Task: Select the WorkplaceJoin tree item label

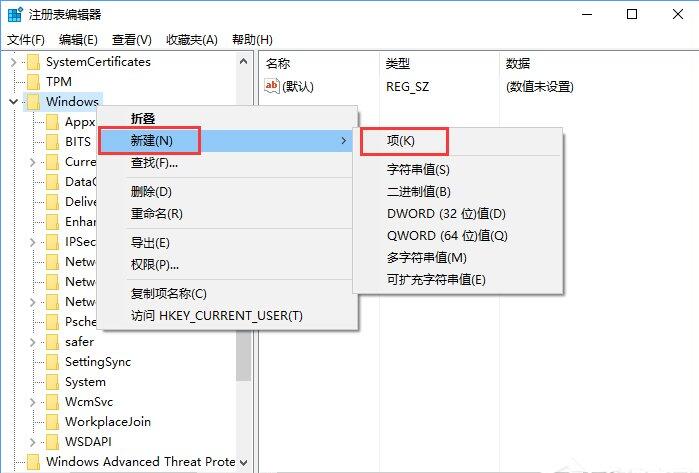Action: [108, 422]
